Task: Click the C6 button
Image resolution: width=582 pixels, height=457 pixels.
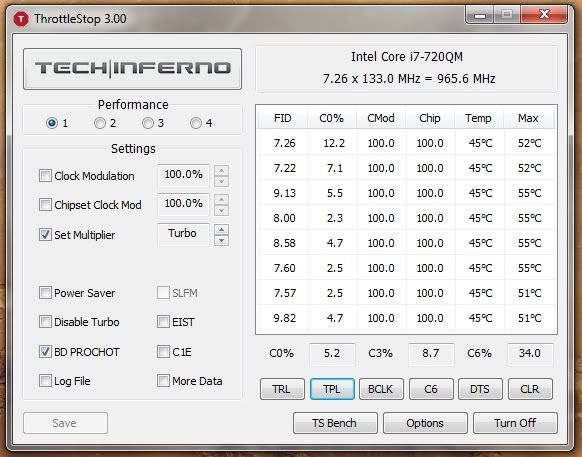Action: click(x=431, y=389)
